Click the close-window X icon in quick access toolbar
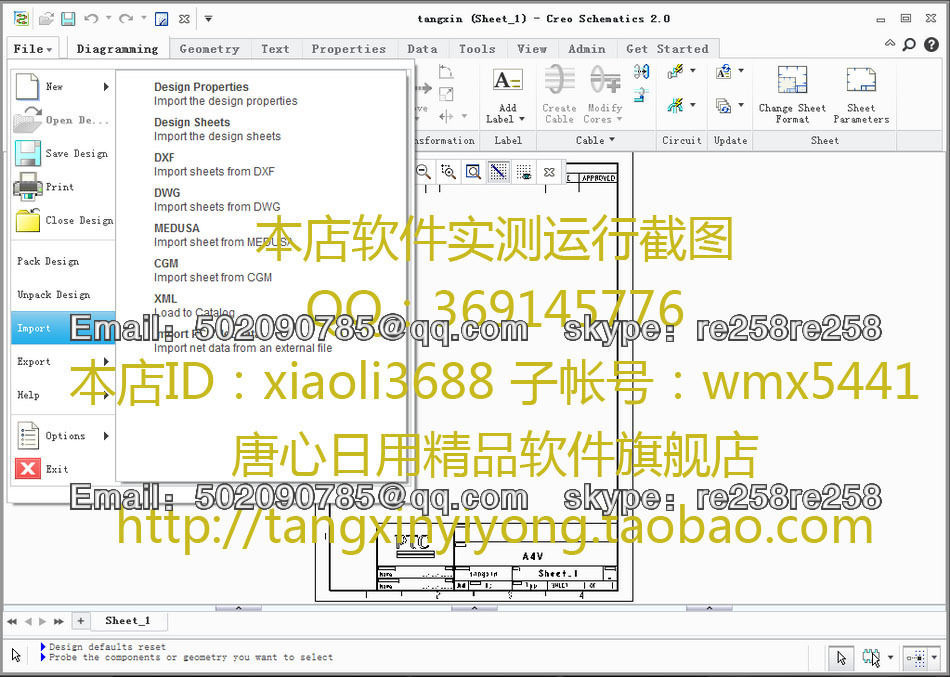 (184, 19)
